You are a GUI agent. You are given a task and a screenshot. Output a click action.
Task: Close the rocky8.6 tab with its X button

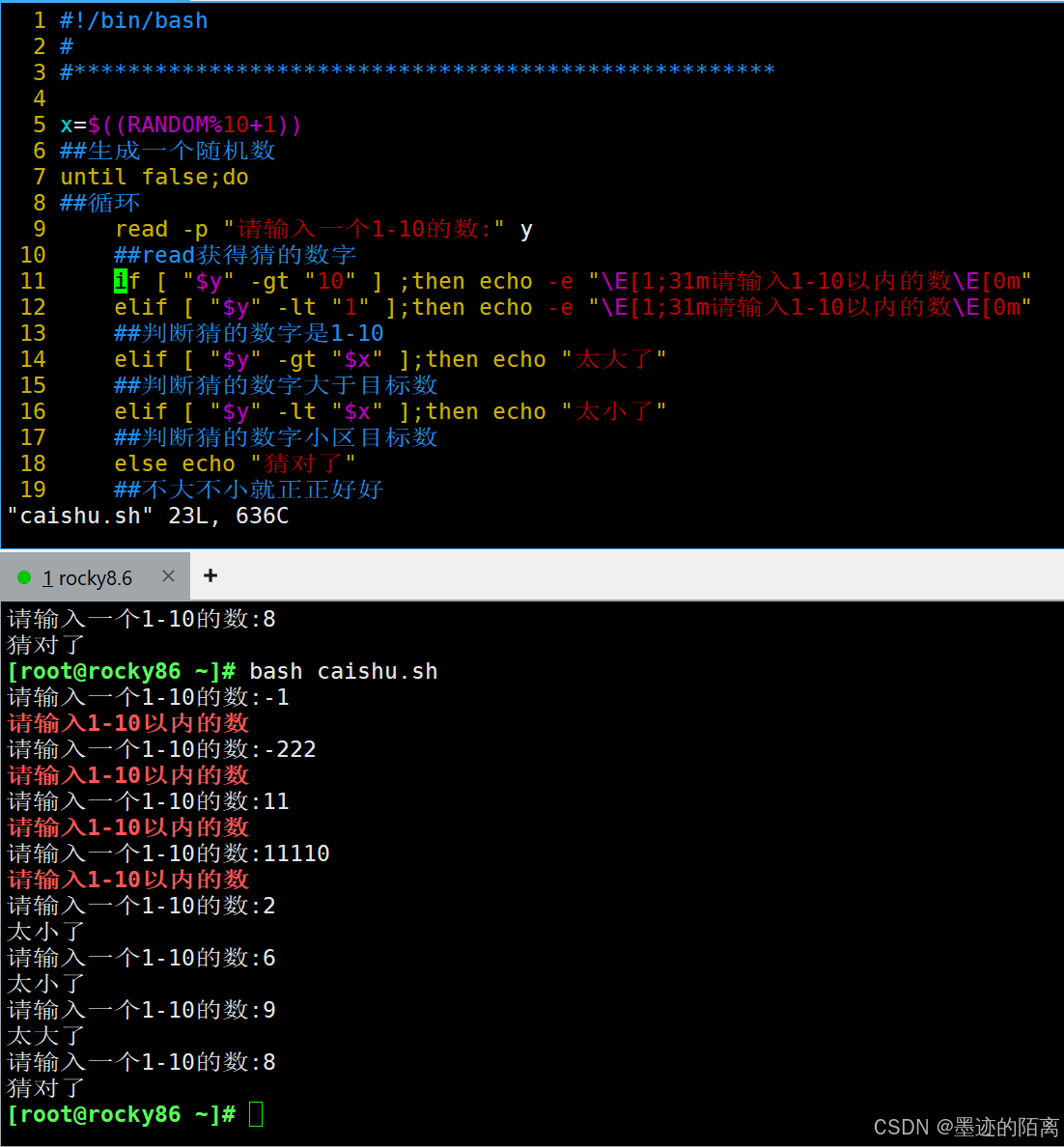(167, 575)
